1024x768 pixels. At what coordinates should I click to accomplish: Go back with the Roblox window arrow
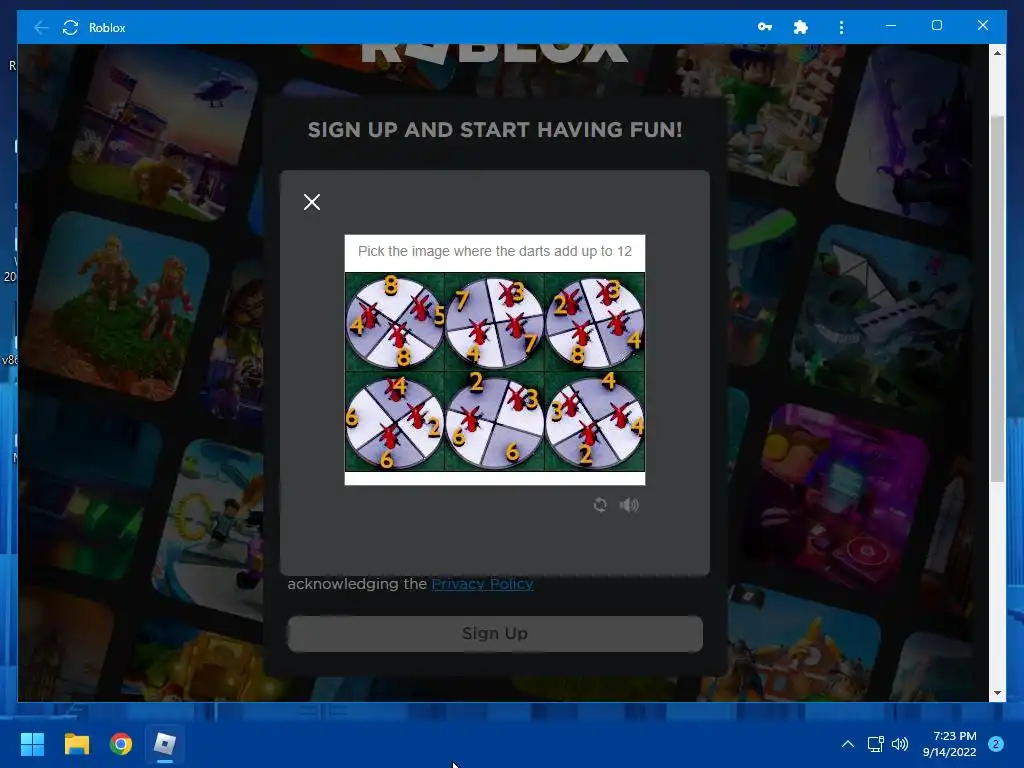coord(41,27)
